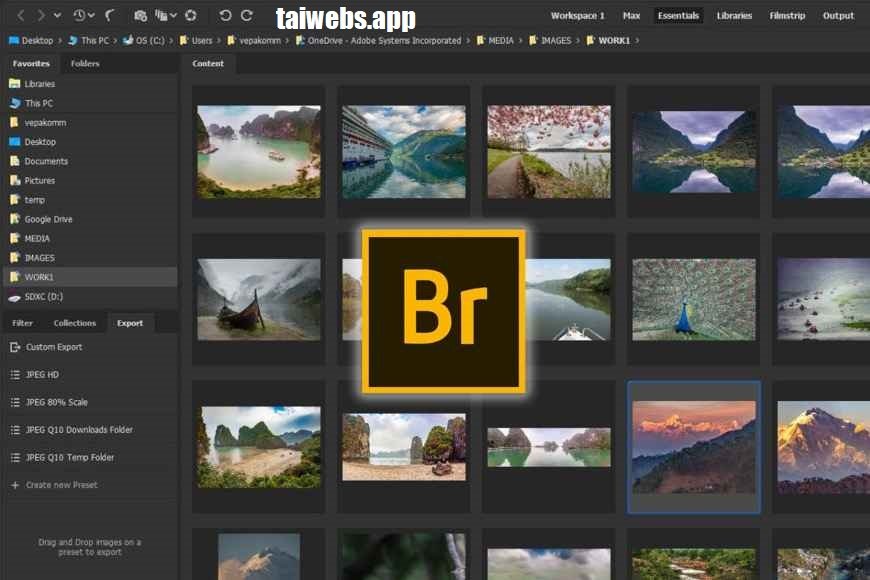Open Google Drive in Favorites
The width and height of the screenshot is (870, 580).
(90, 219)
